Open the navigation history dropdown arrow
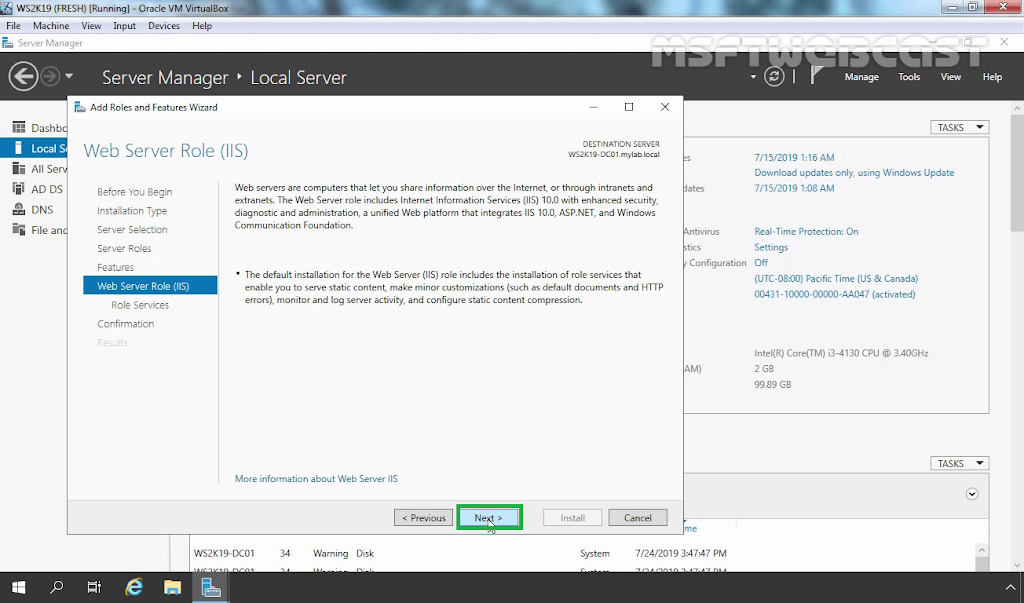 coord(69,76)
